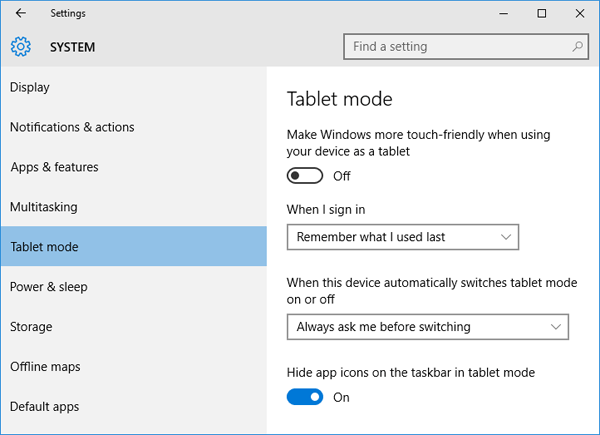Go back with the arrow icon
Viewport: 600px width, 435px height.
[21, 13]
